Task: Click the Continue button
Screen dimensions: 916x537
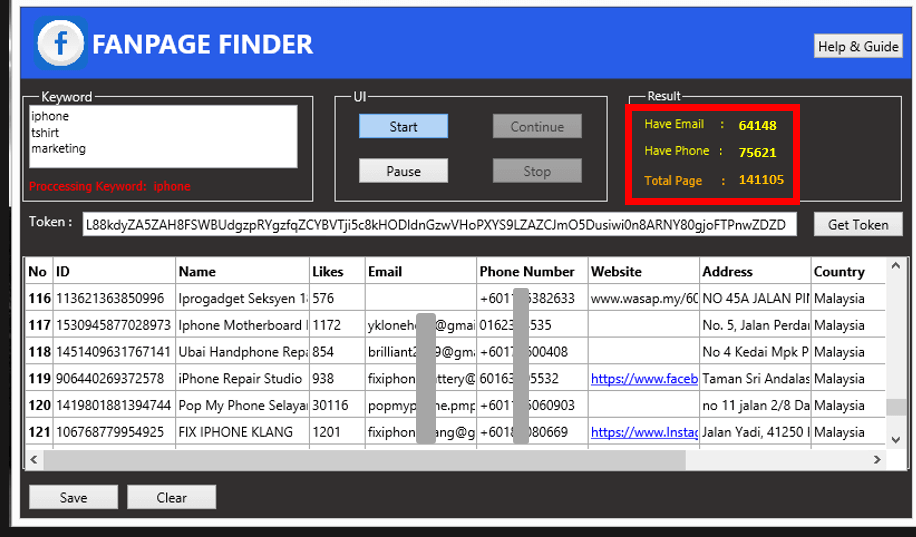Action: click(x=537, y=126)
